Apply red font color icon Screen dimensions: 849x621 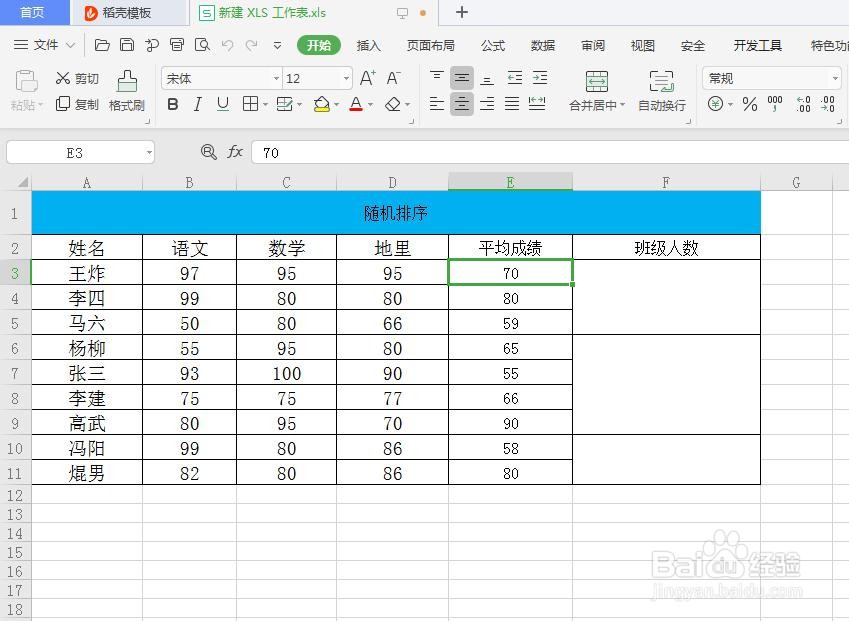pos(356,104)
